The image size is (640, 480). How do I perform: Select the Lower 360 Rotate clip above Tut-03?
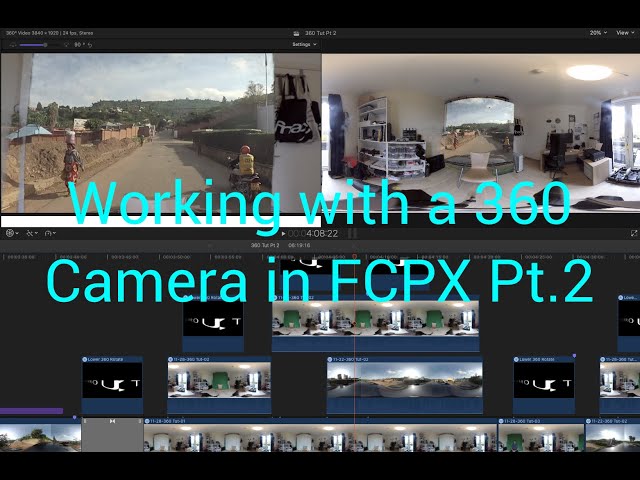[544, 385]
